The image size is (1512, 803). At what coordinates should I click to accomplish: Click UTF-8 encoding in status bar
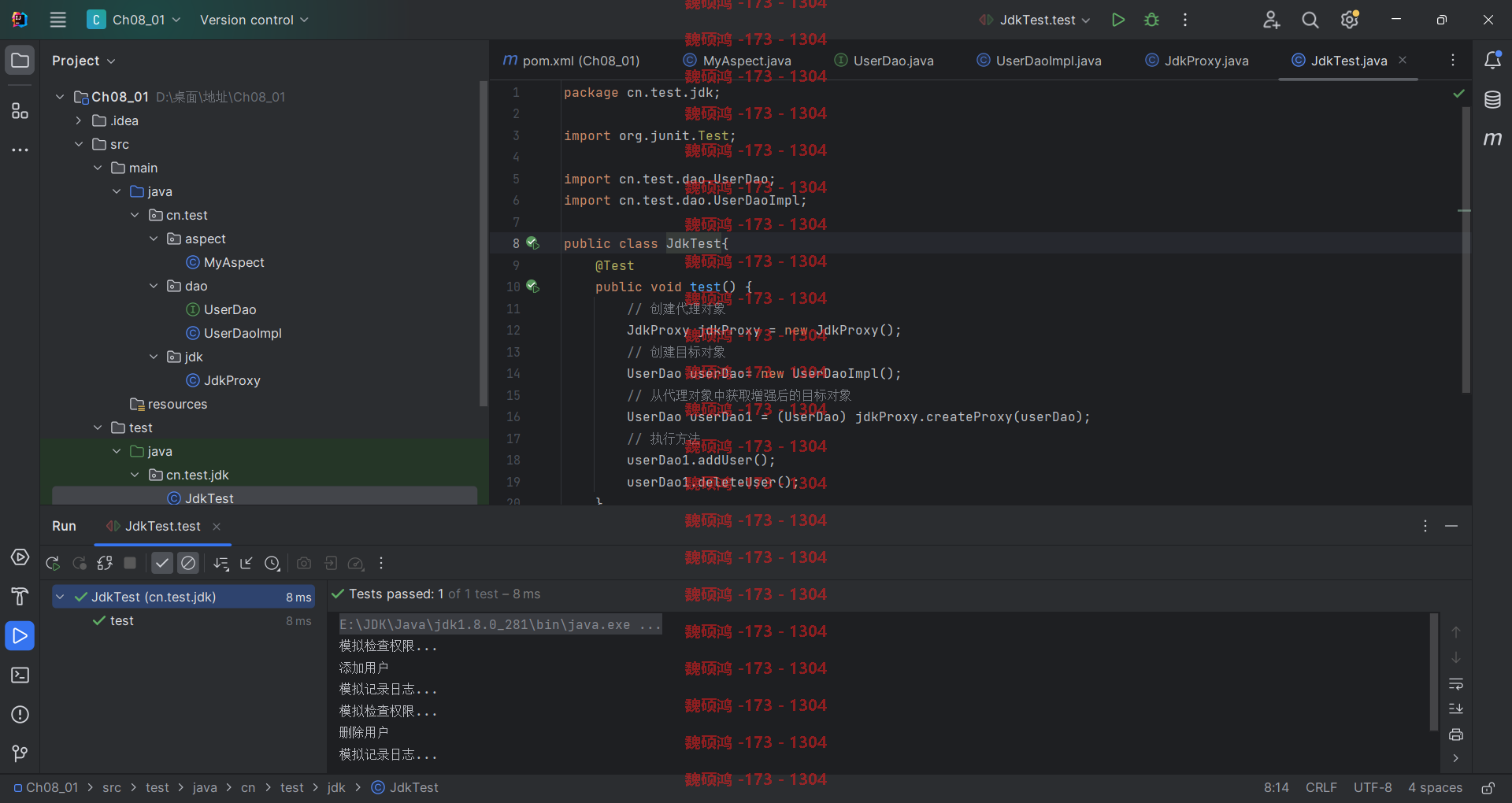coord(1373,788)
